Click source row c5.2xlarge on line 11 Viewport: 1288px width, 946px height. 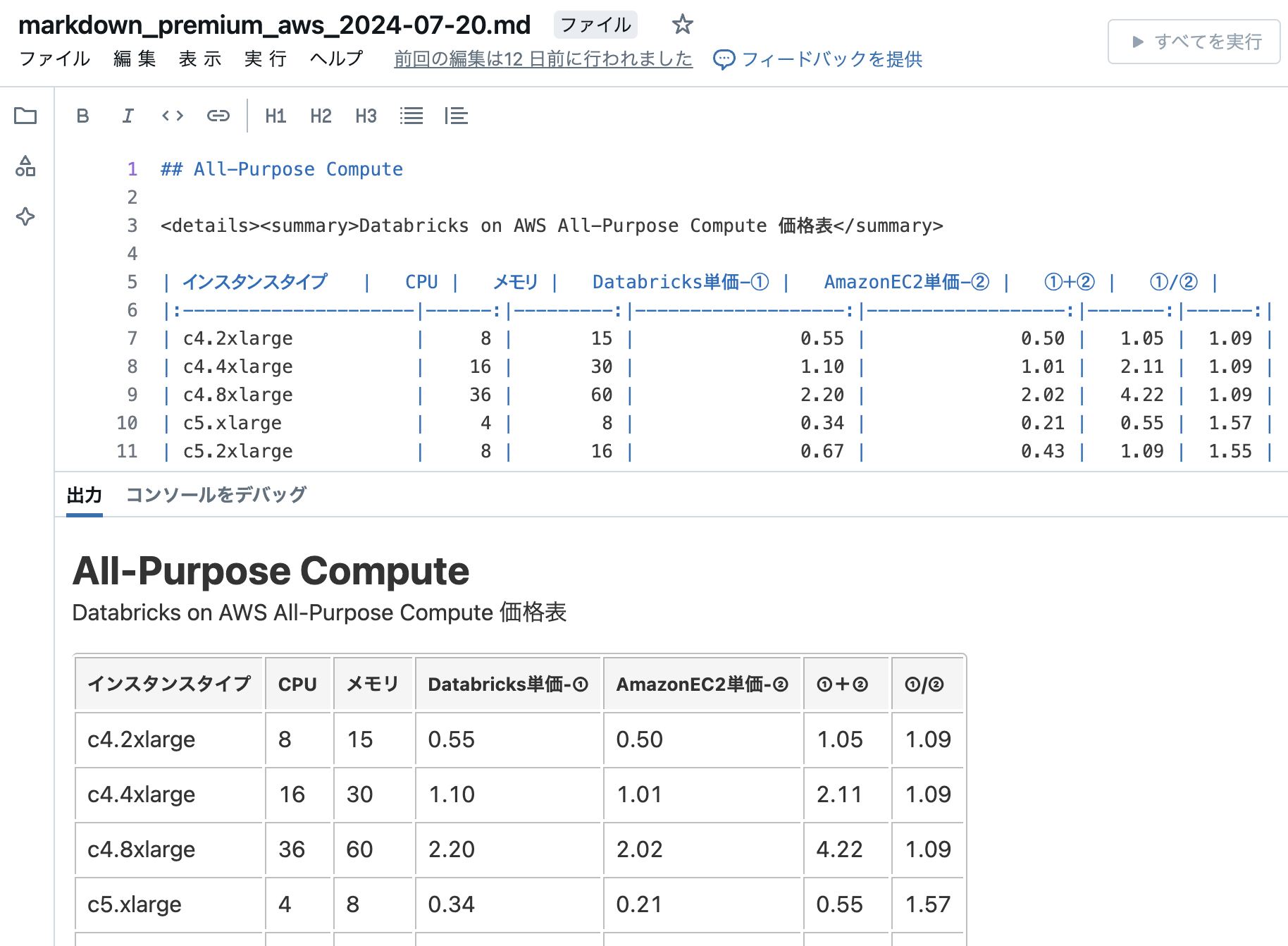click(718, 451)
